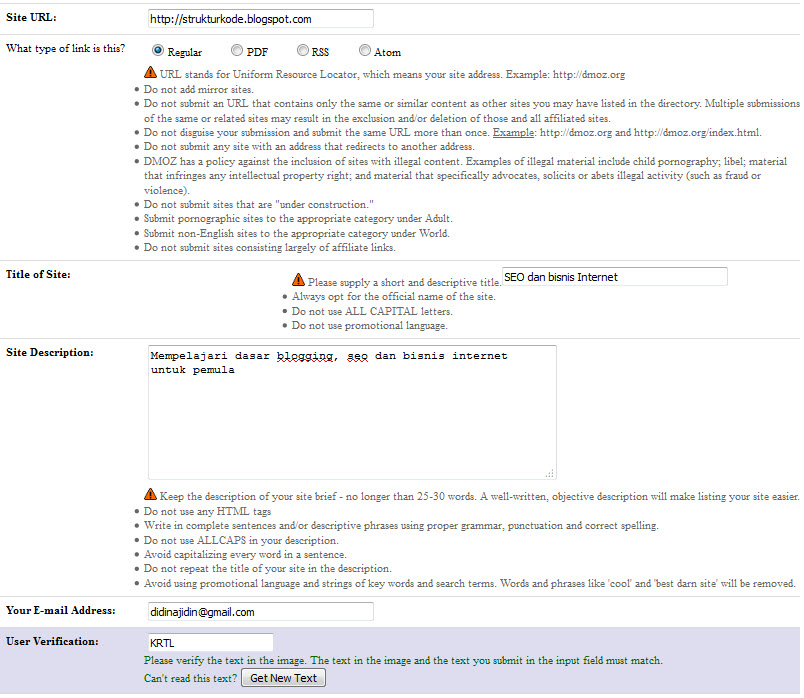Click the misspelled word 'blogging' in description
This screenshot has width=804, height=698.
coord(305,356)
